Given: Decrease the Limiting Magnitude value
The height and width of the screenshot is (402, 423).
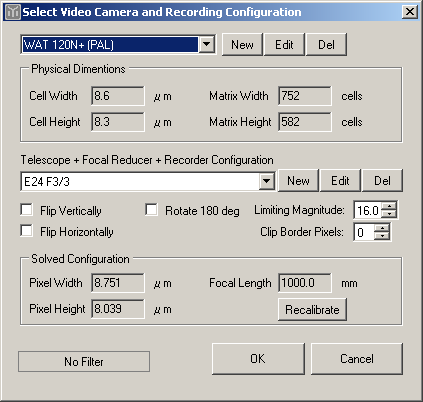Looking at the screenshot, I should (389, 214).
